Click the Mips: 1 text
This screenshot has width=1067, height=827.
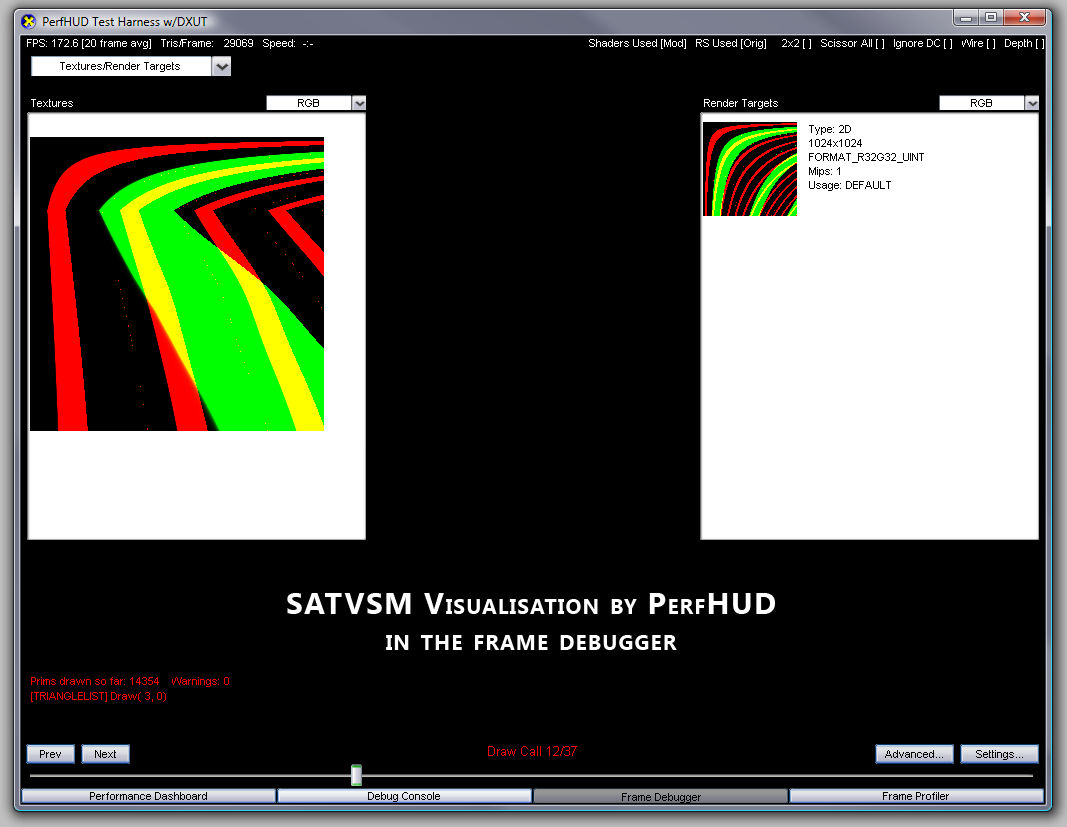pyautogui.click(x=825, y=171)
